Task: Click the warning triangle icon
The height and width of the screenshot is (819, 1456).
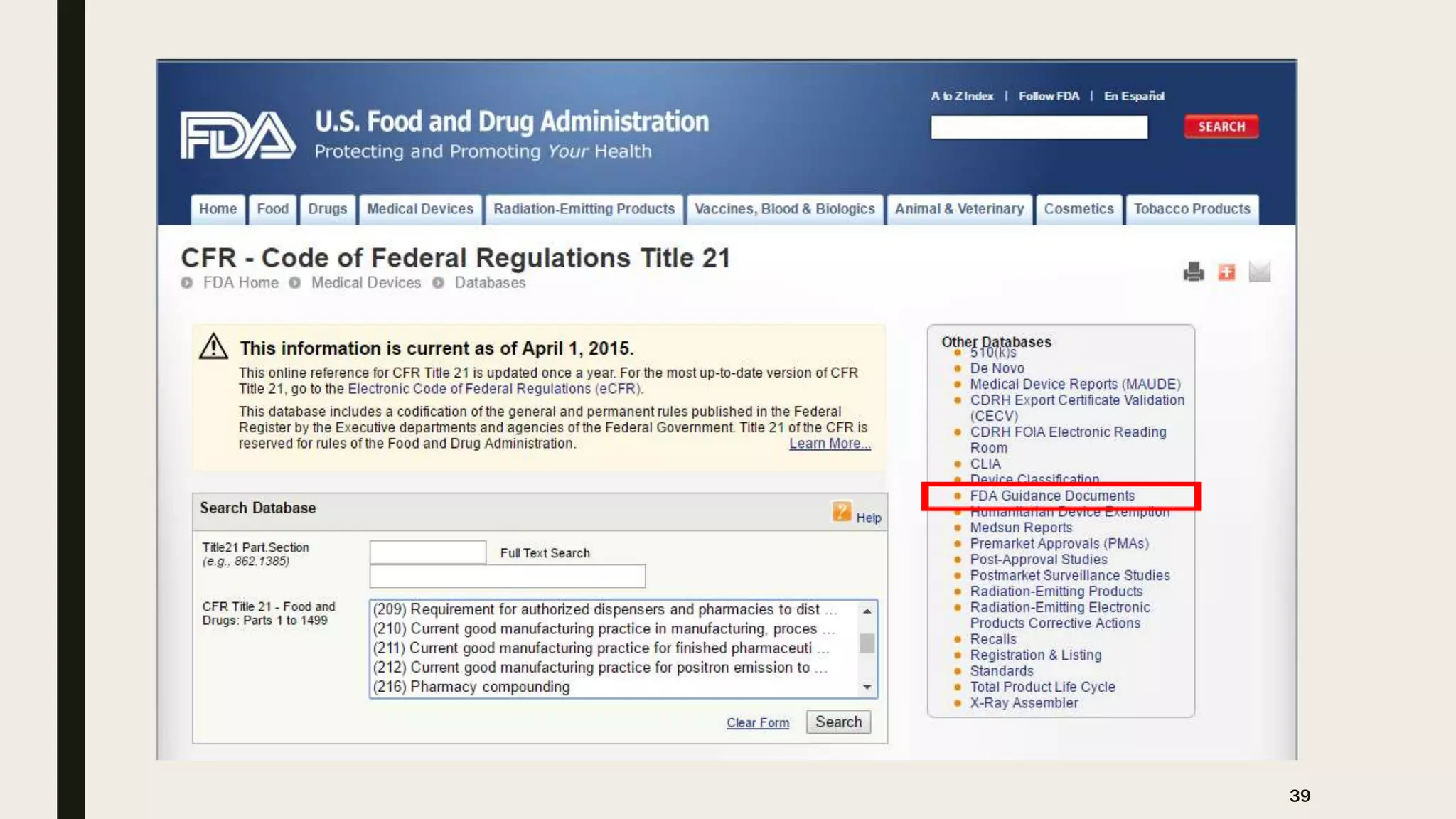Action: pos(213,347)
